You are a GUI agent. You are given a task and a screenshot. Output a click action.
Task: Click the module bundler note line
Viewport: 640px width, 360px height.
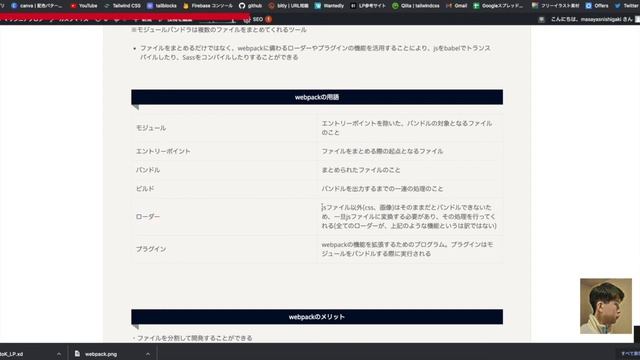(x=219, y=29)
